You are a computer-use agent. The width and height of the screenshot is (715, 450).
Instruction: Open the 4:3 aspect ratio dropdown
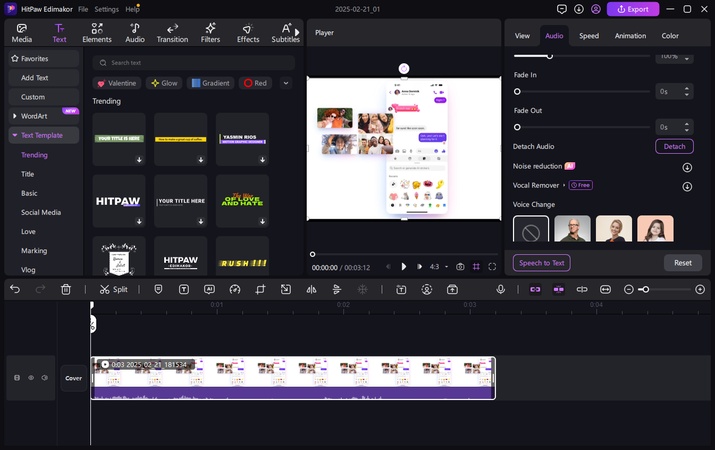tap(439, 267)
